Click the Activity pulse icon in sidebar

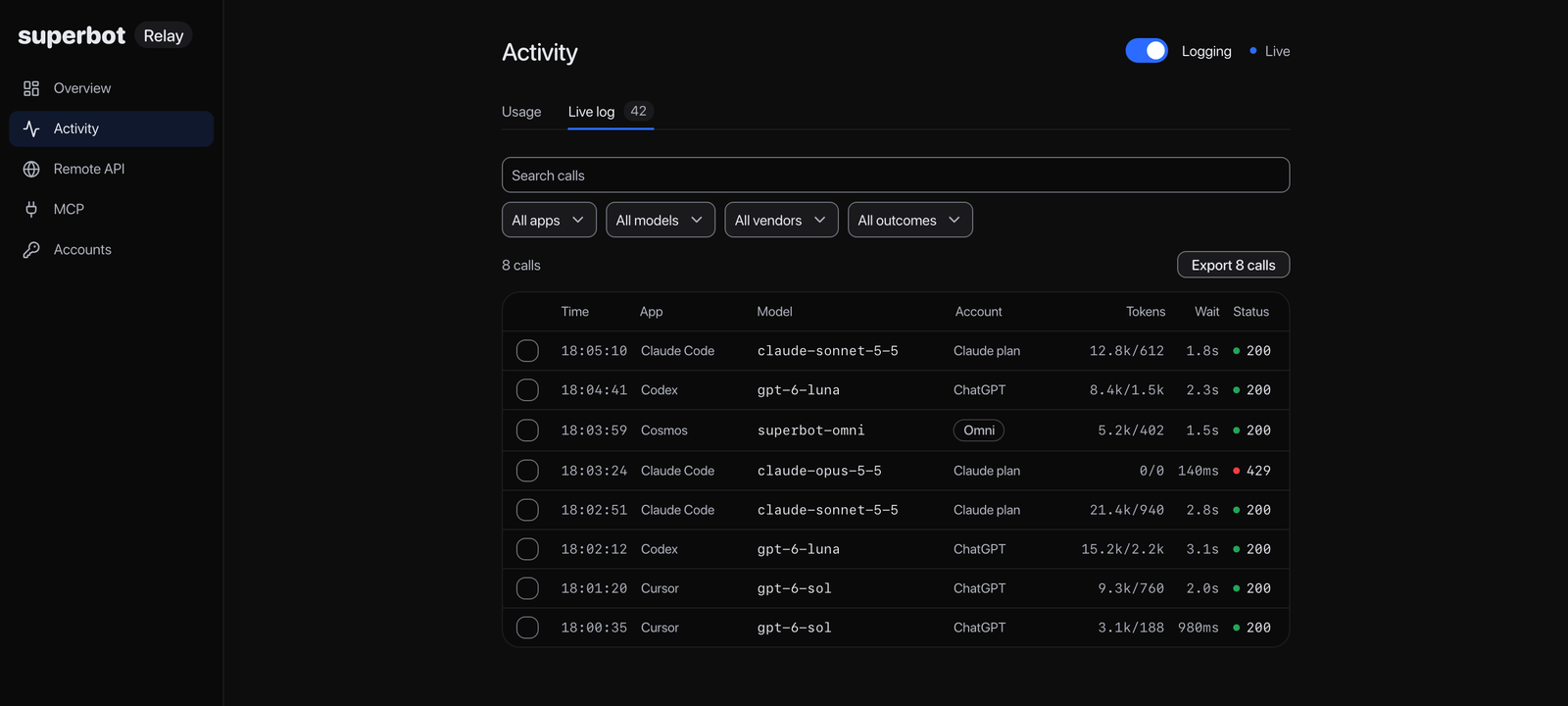pyautogui.click(x=31, y=128)
